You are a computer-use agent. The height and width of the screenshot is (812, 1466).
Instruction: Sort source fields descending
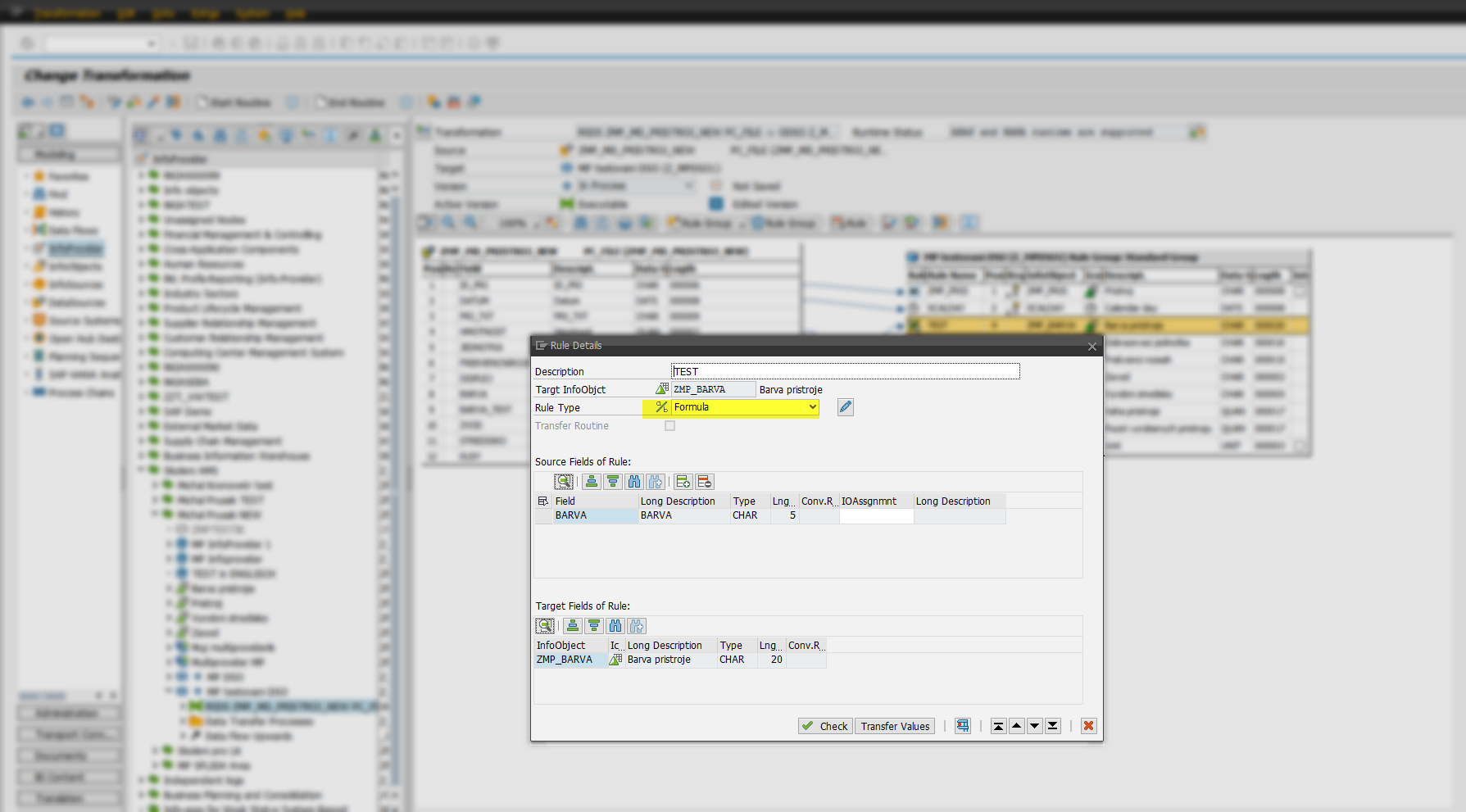click(x=613, y=481)
